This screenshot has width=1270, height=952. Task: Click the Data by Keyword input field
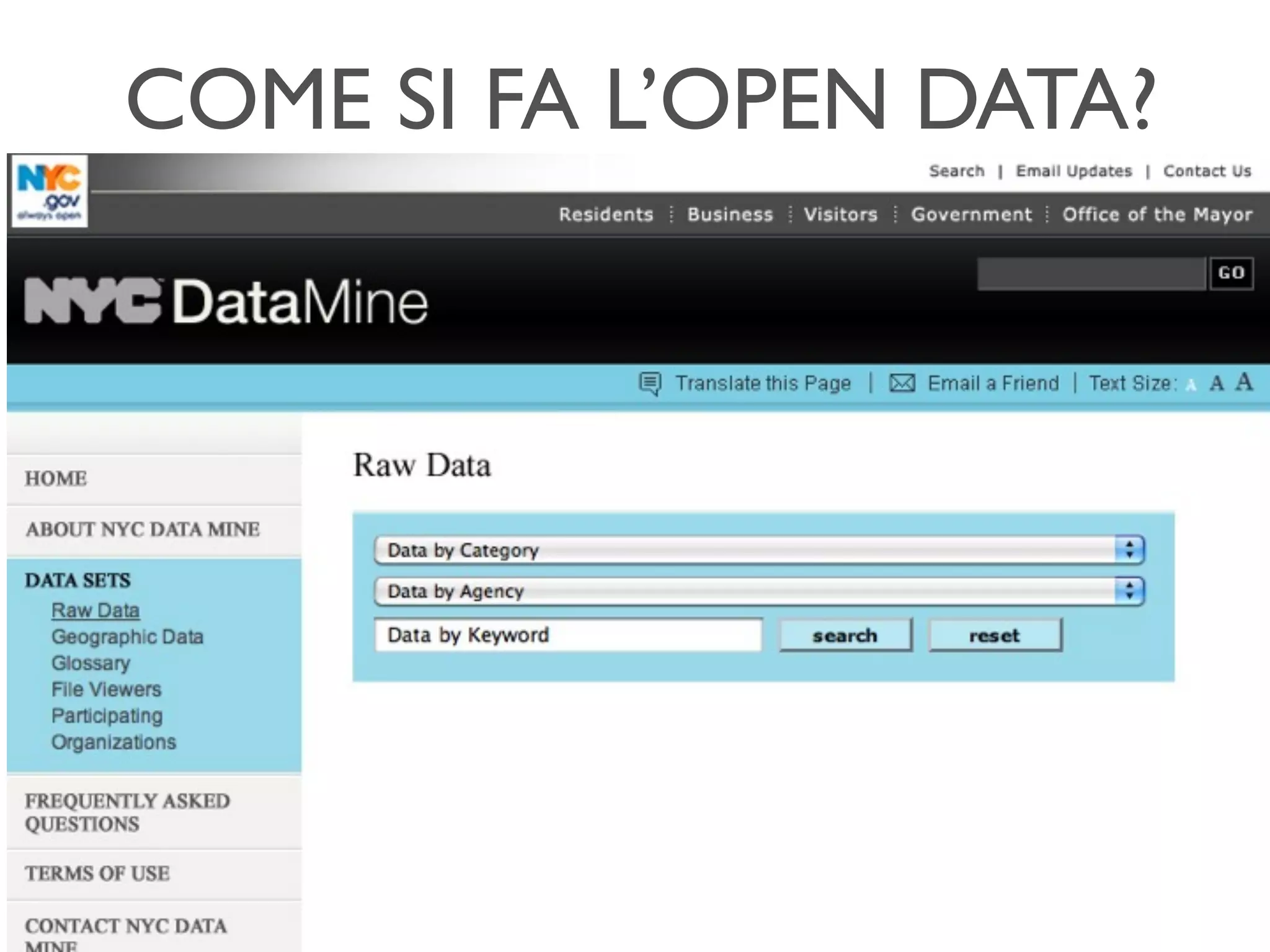coord(568,635)
